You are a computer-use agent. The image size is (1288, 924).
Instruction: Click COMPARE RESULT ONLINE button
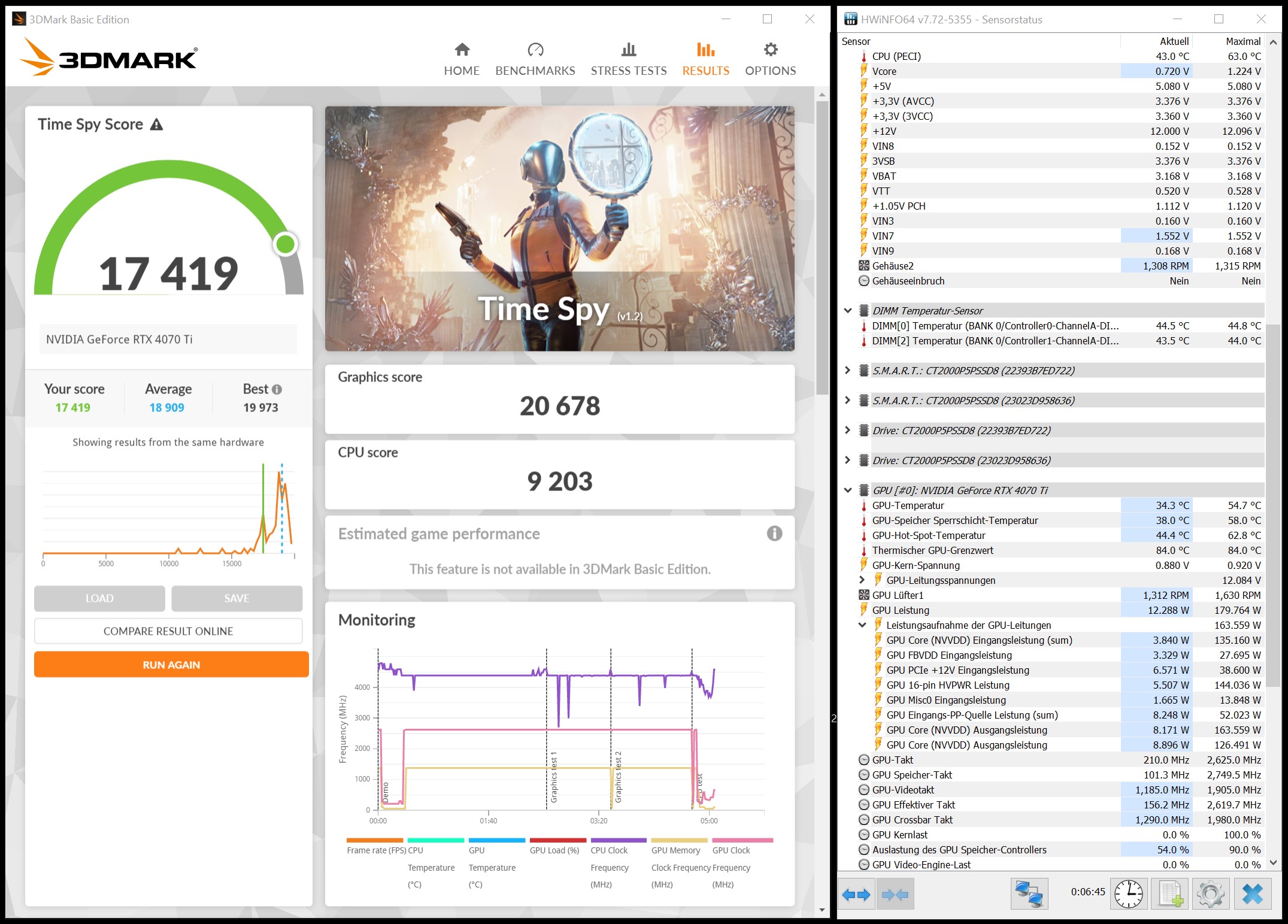(x=168, y=631)
